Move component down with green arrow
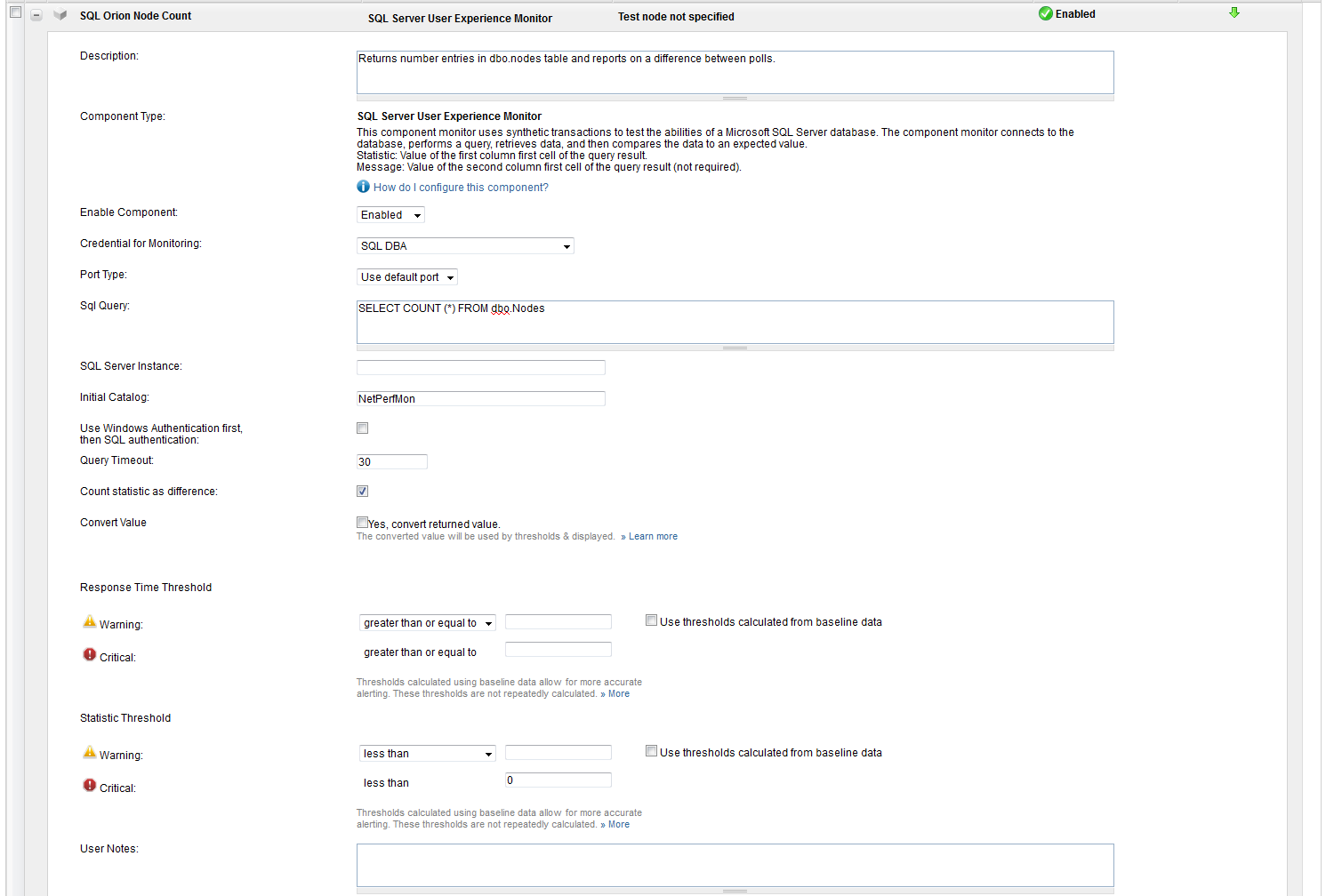The width and height of the screenshot is (1334, 896). pos(1234,12)
